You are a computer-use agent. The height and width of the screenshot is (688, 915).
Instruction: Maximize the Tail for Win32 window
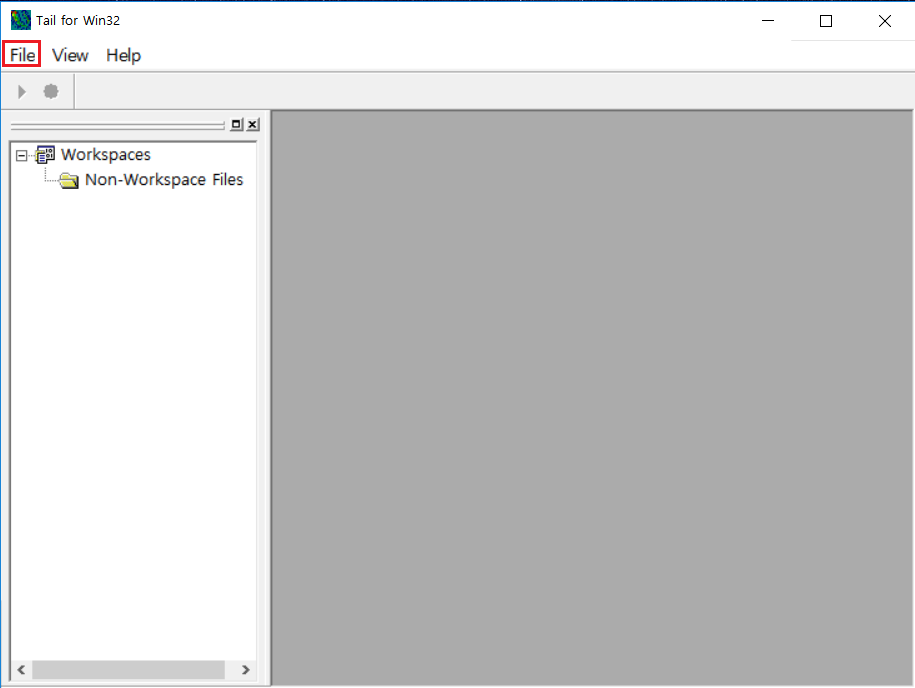[x=826, y=21]
